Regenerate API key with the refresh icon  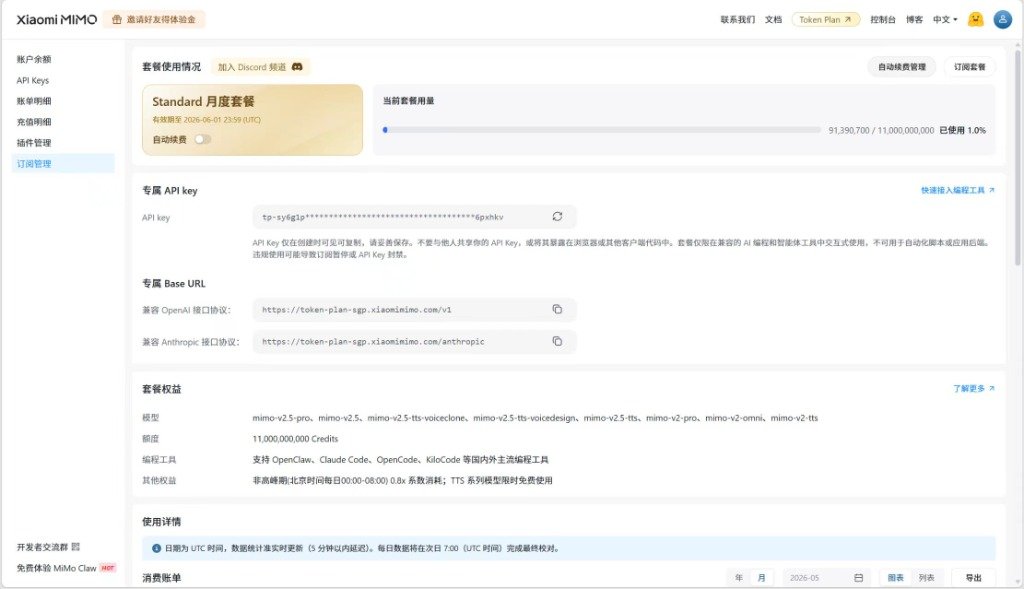(x=557, y=216)
